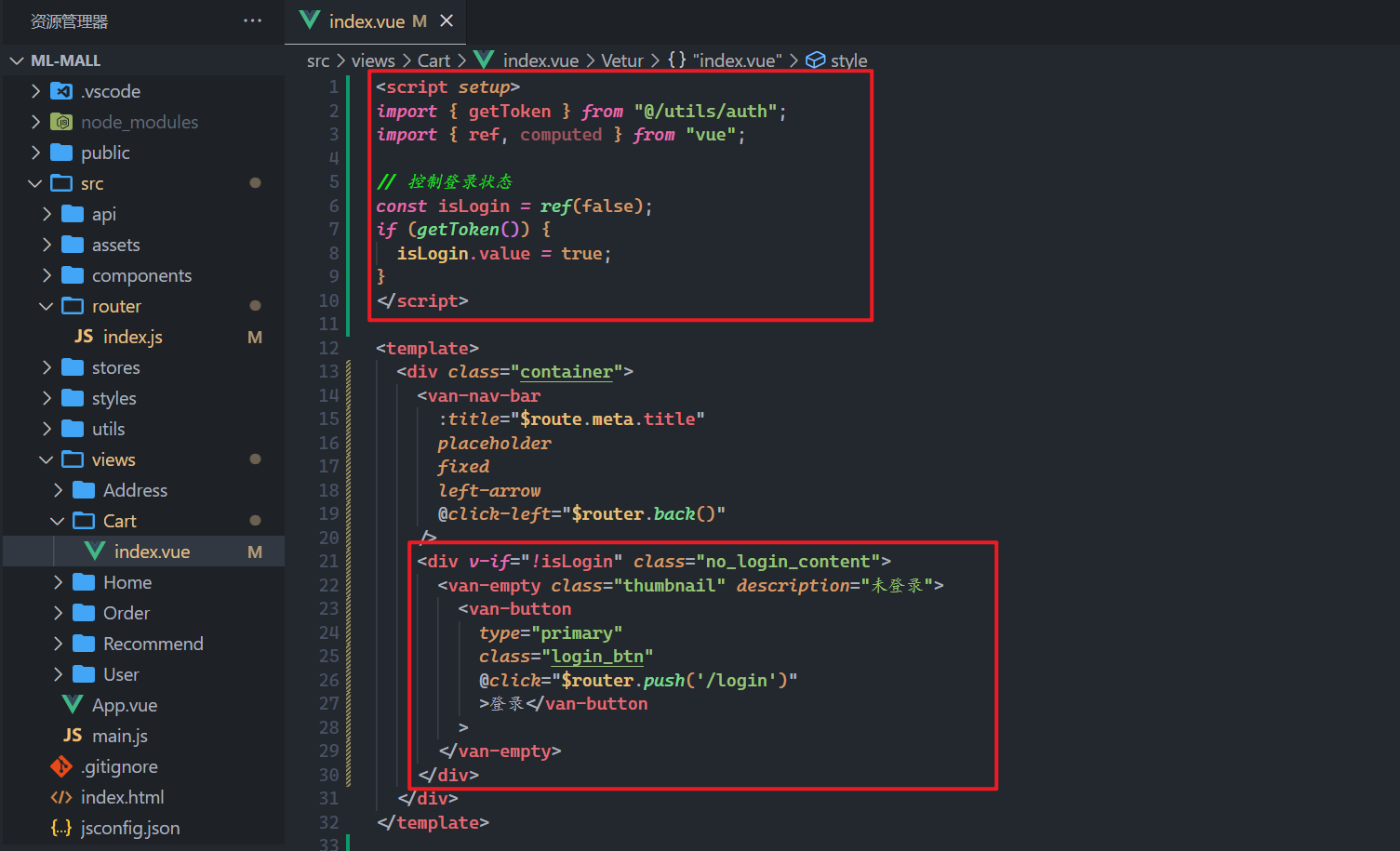Expand the stores folder
The width and height of the screenshot is (1400, 851).
pyautogui.click(x=47, y=367)
